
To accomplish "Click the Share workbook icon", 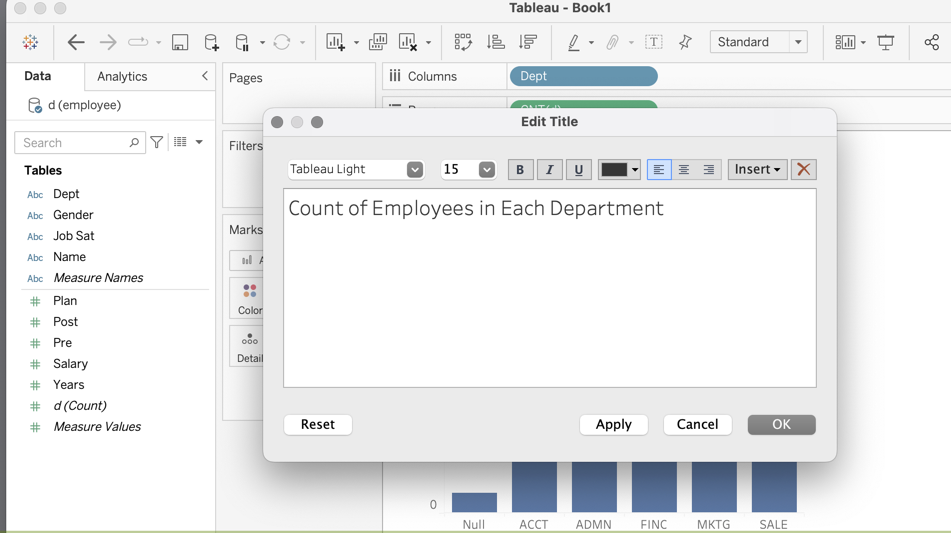I will tap(931, 43).
